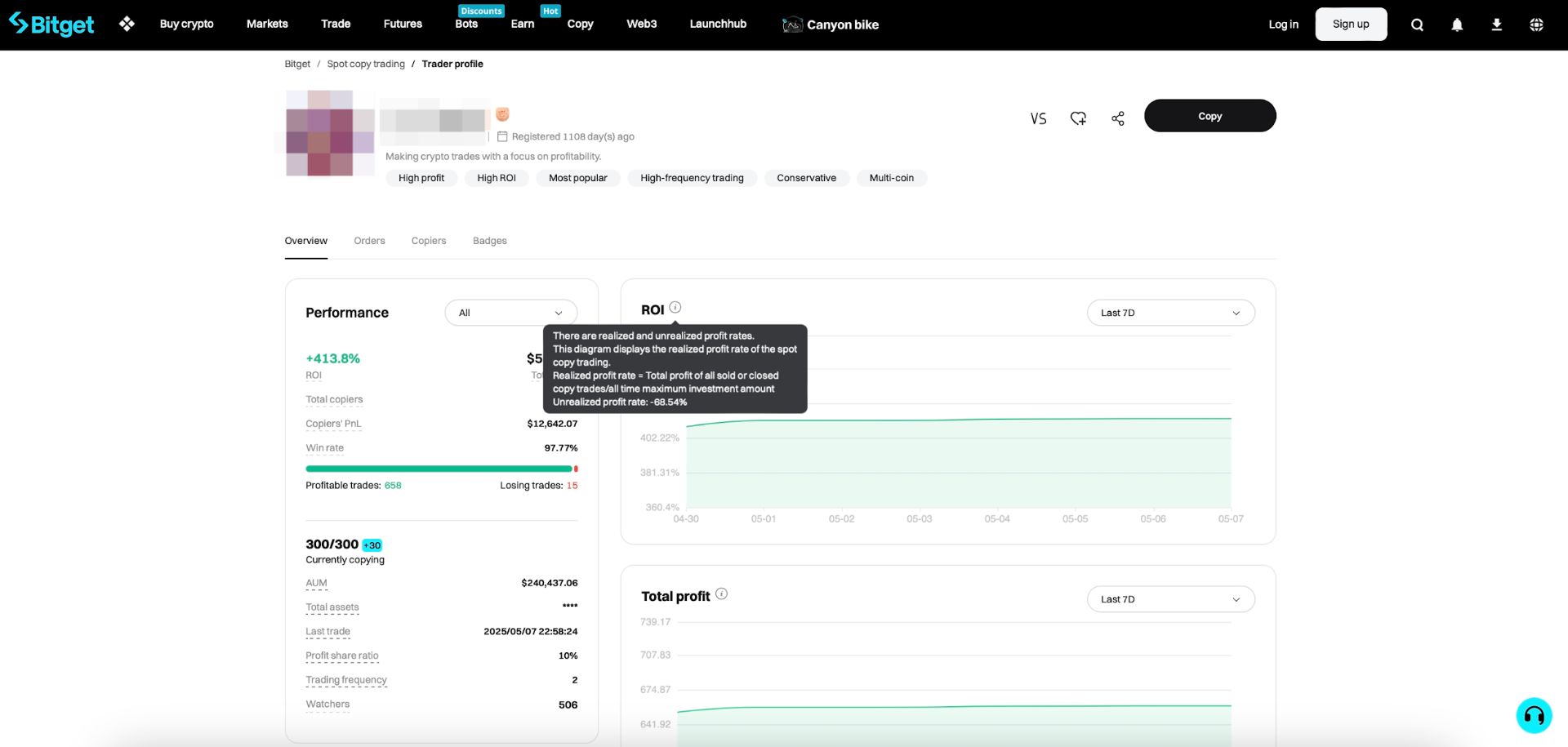Click the $240,437.06 AUM value
Screen dimensions: 1568x747
(x=549, y=583)
